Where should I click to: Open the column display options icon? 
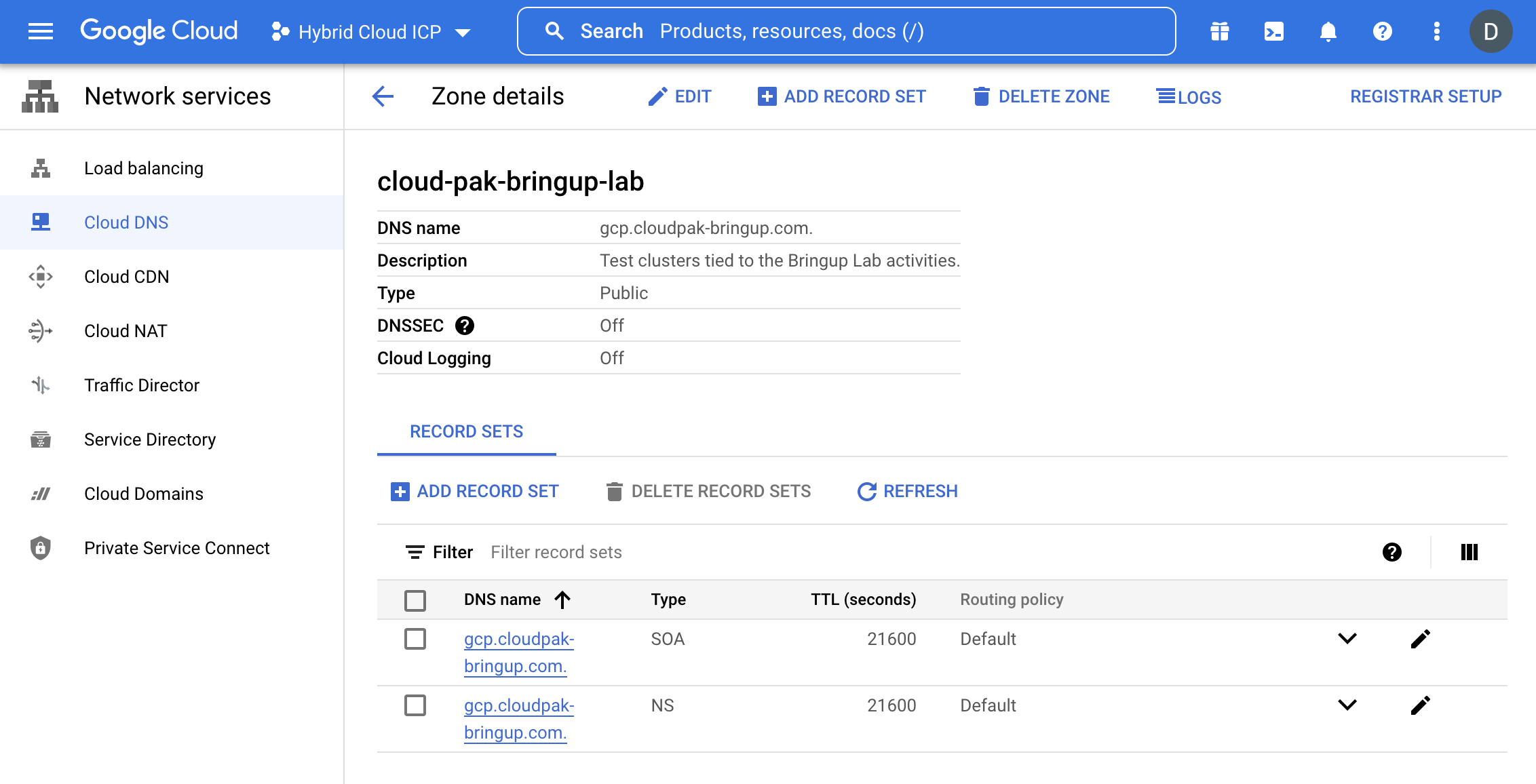point(1470,552)
